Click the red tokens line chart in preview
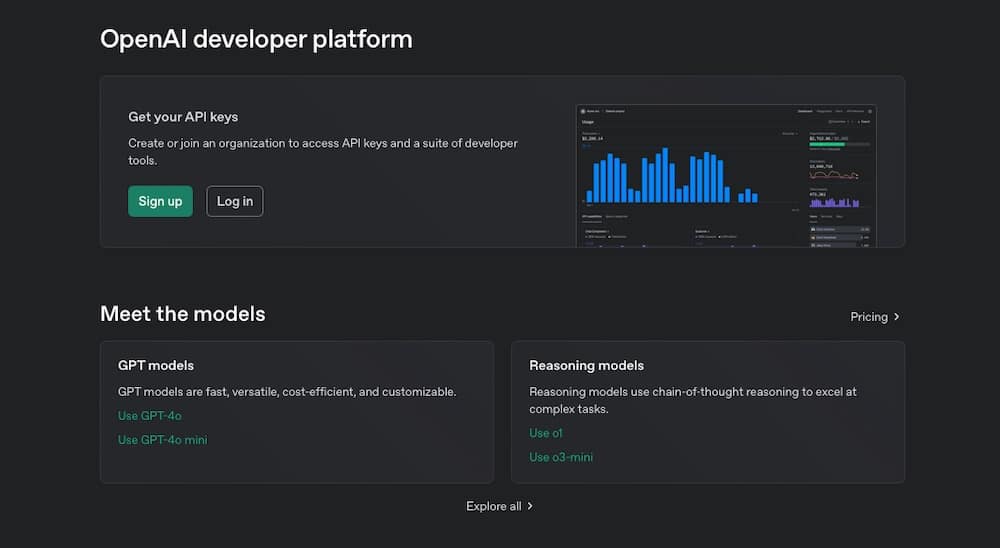 tap(835, 175)
